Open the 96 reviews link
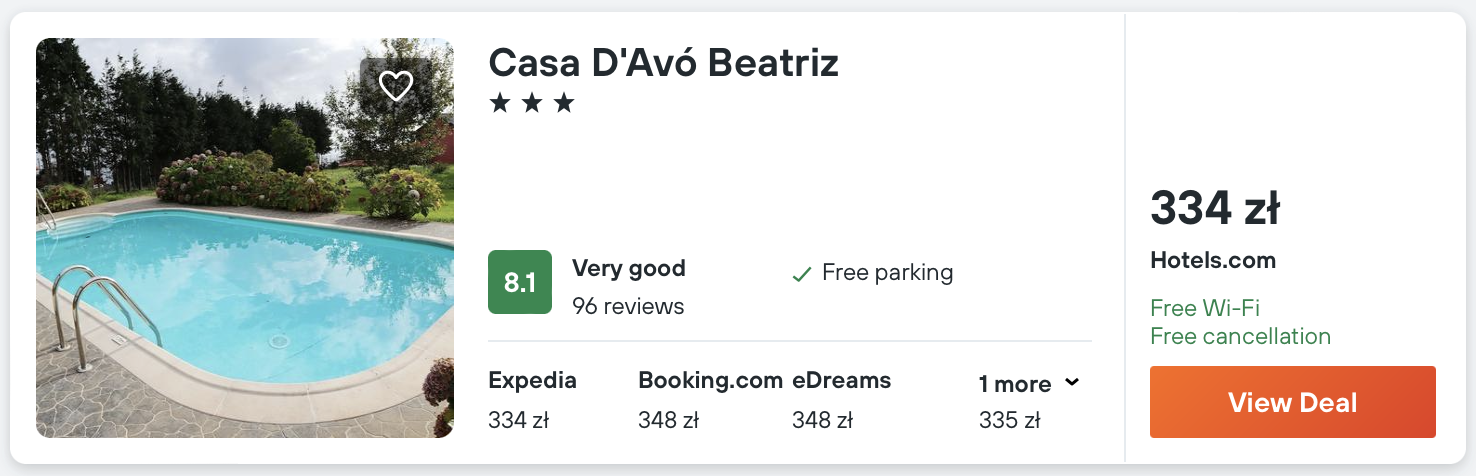Image resolution: width=1476 pixels, height=476 pixels. click(x=628, y=306)
